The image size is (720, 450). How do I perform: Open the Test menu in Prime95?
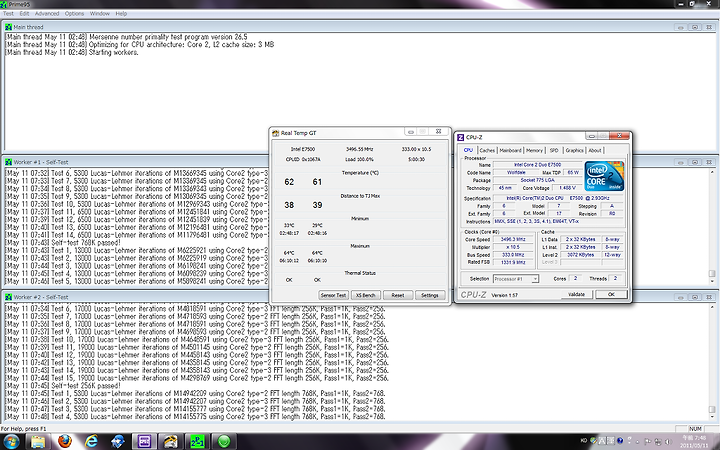8,14
